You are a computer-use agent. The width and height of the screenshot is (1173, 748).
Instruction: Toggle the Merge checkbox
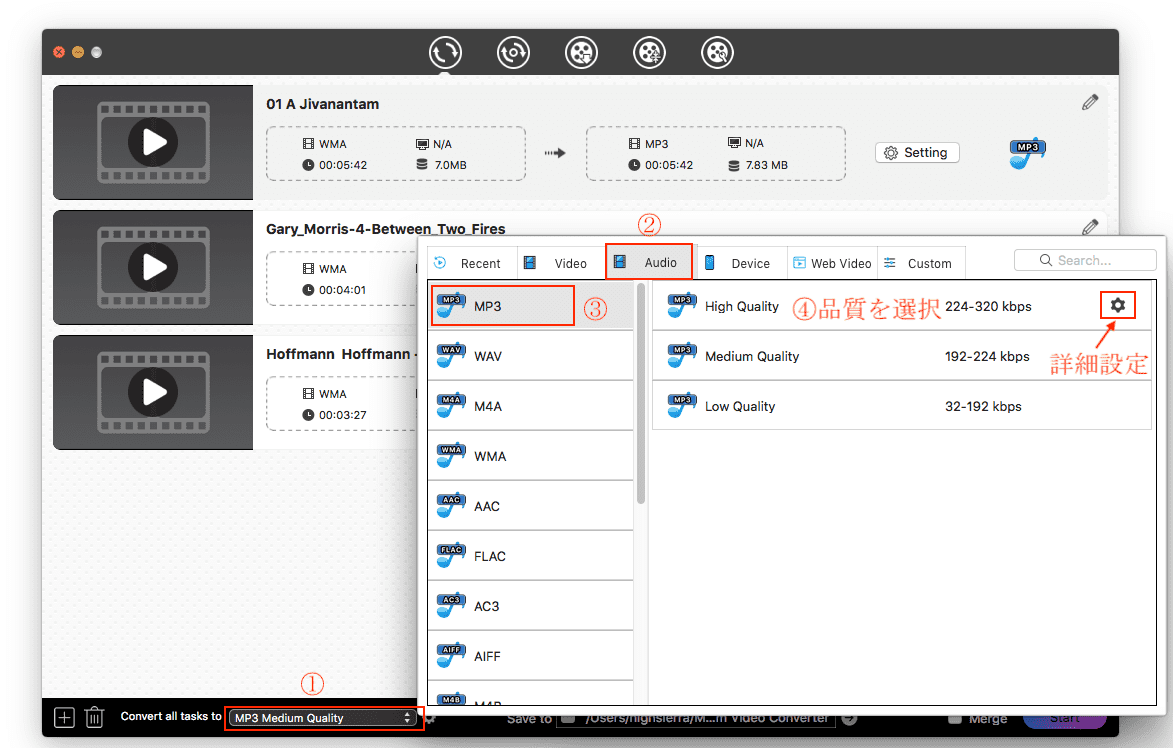[955, 718]
